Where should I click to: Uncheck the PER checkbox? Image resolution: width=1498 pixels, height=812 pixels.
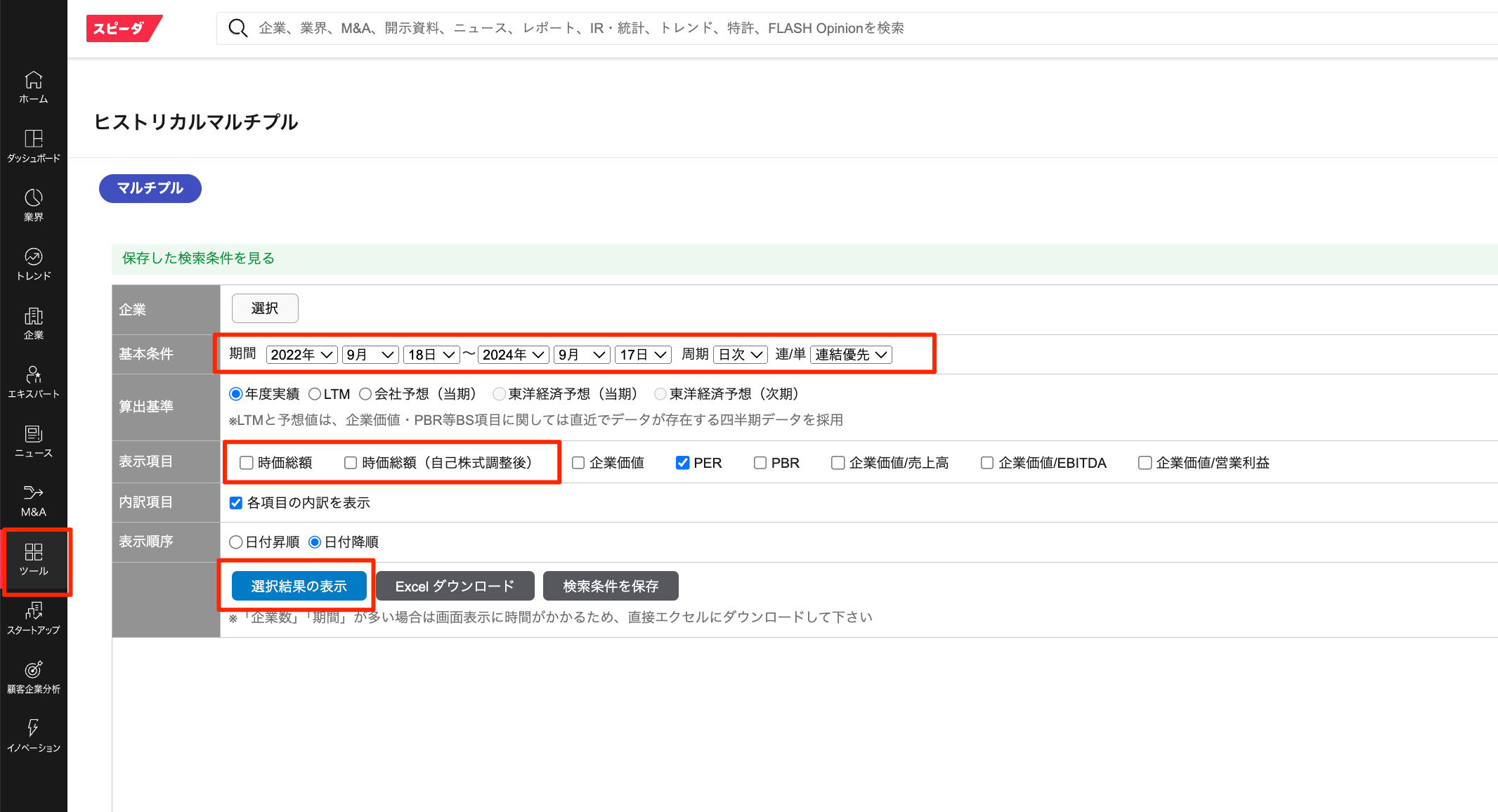(x=682, y=463)
